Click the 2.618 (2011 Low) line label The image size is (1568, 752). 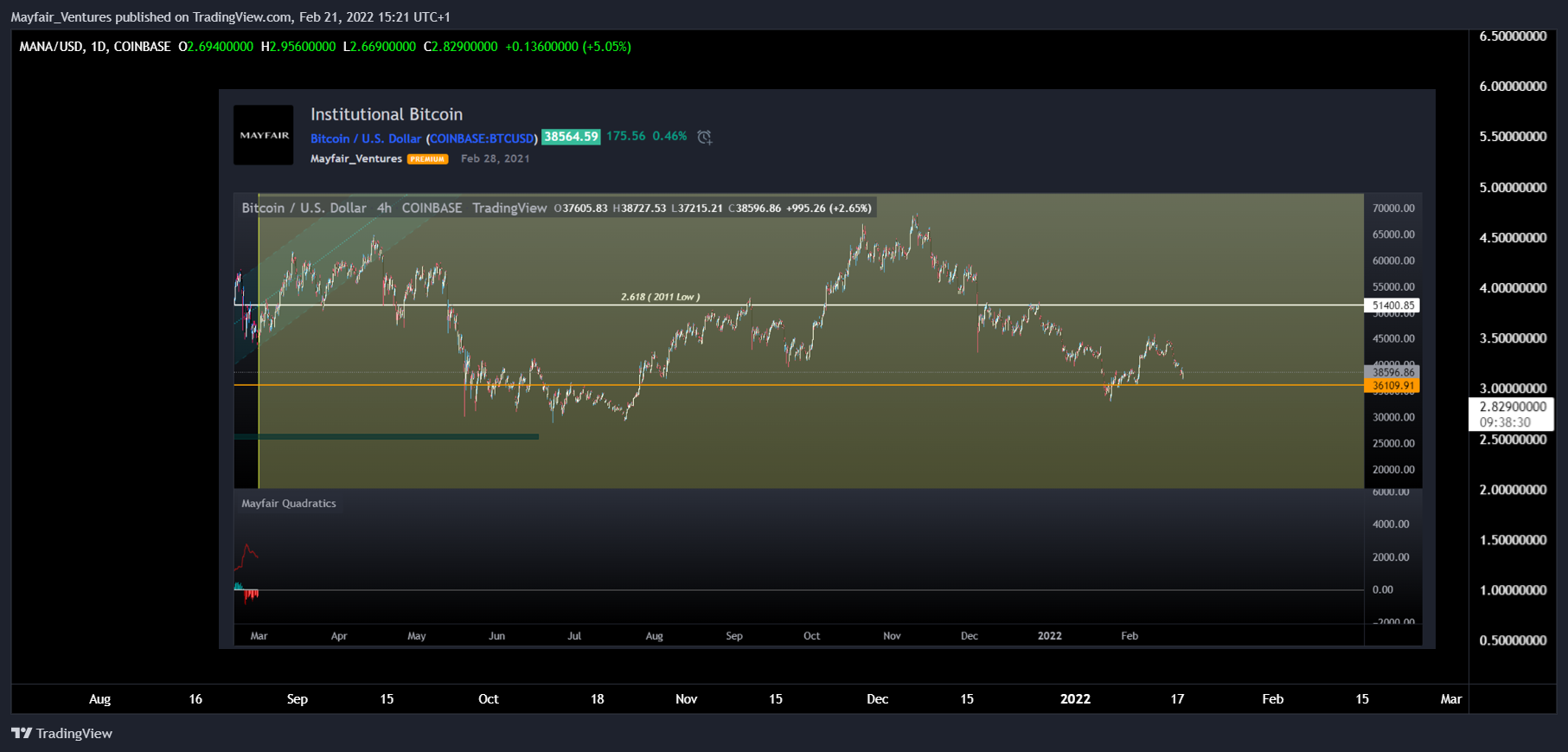click(x=661, y=297)
